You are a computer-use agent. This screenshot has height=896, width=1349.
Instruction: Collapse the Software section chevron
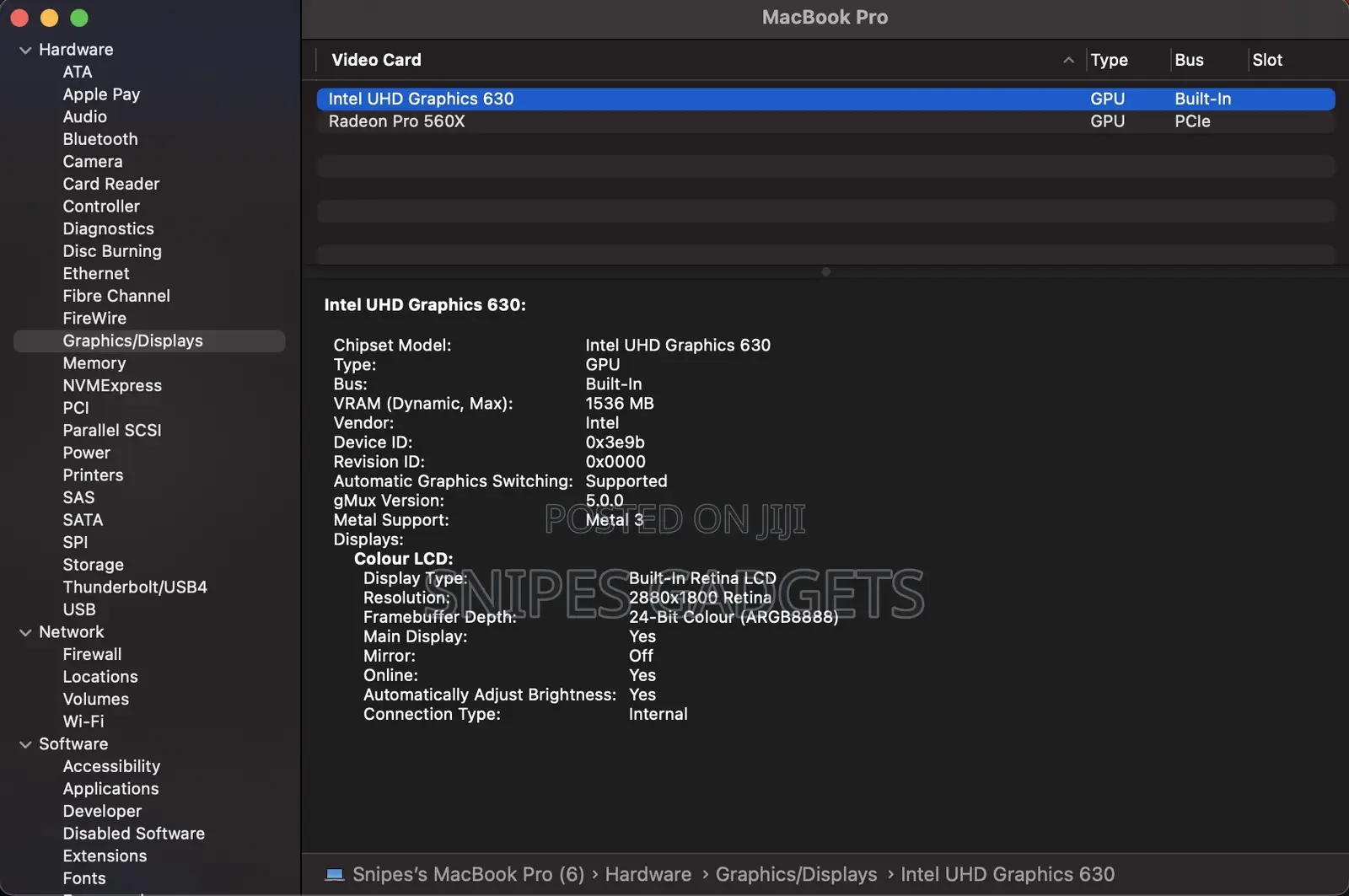pos(25,745)
